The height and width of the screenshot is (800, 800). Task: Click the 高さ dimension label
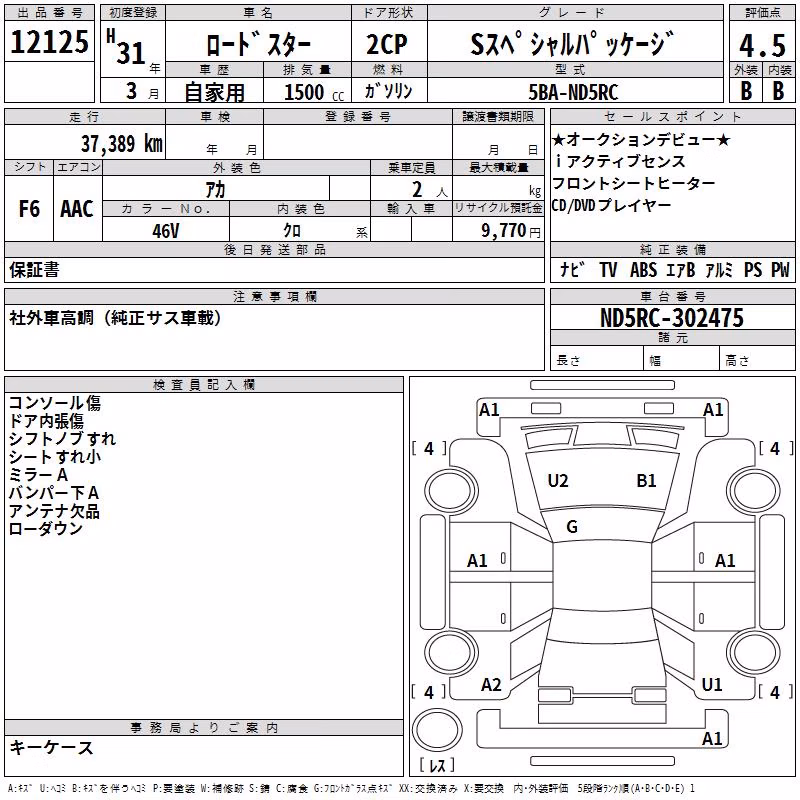click(x=737, y=360)
